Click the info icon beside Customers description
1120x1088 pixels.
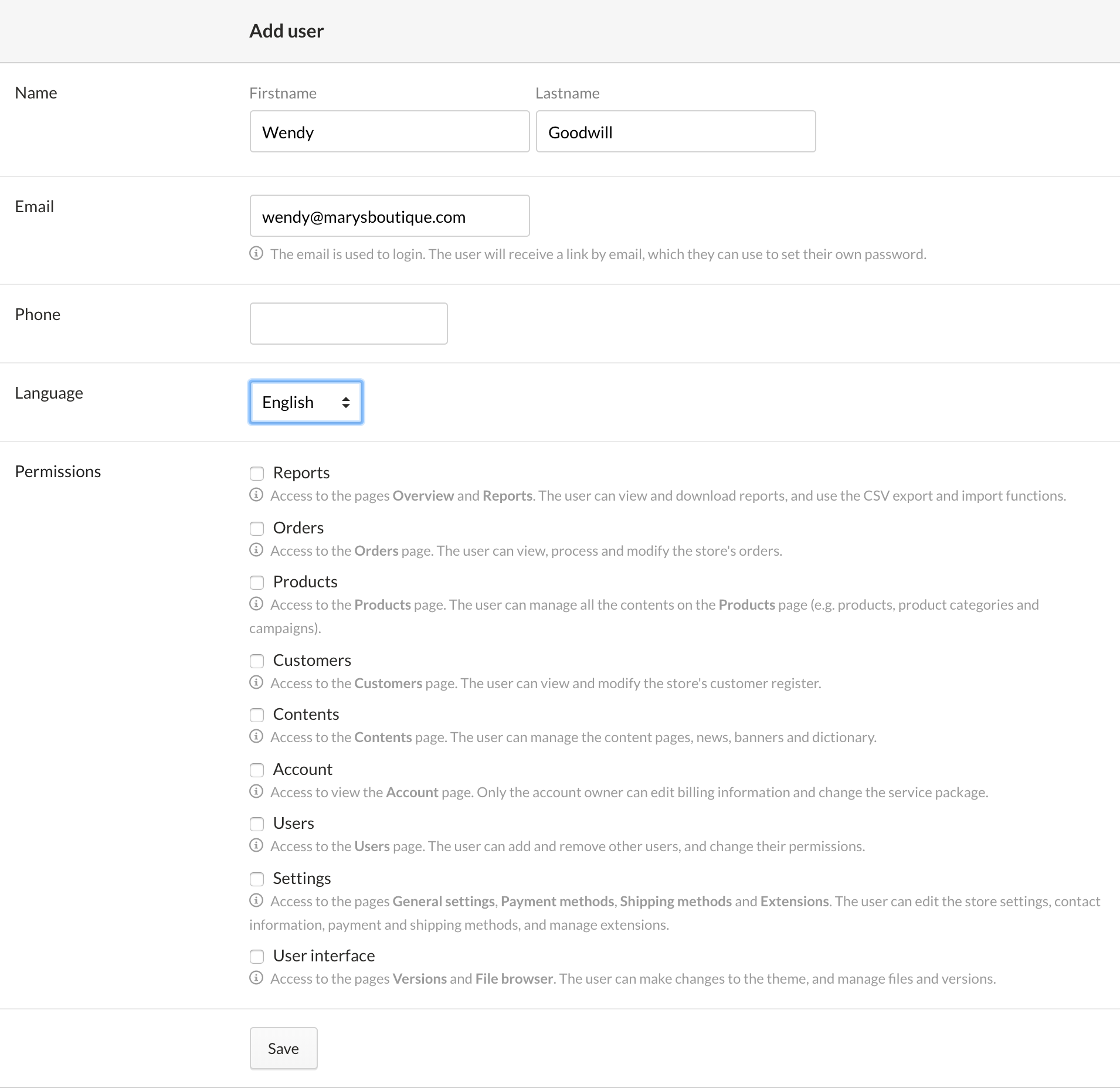(x=256, y=682)
